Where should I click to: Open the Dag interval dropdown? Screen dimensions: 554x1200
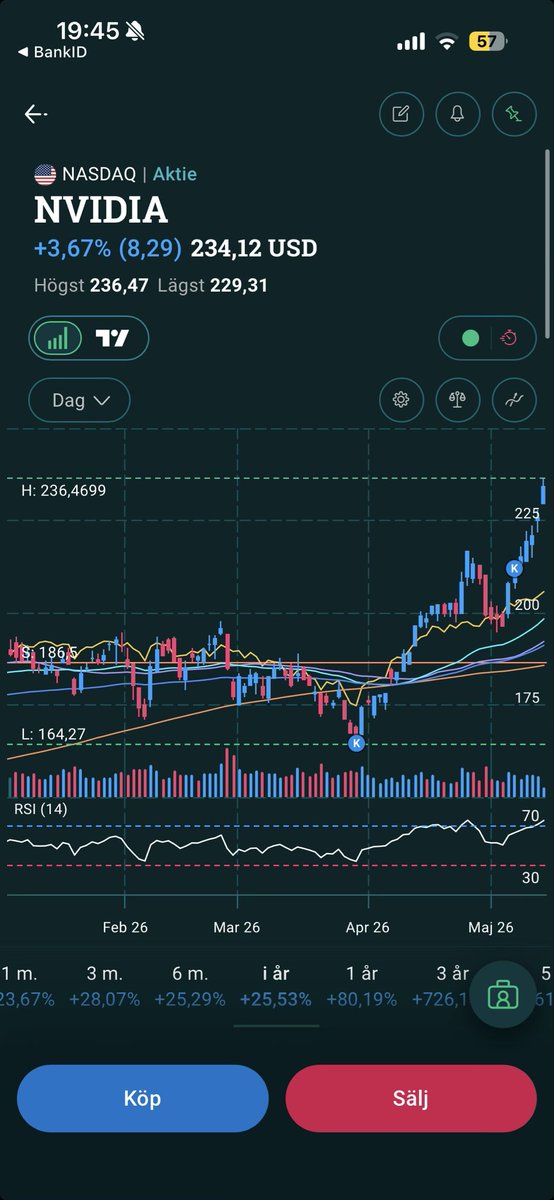coord(79,400)
